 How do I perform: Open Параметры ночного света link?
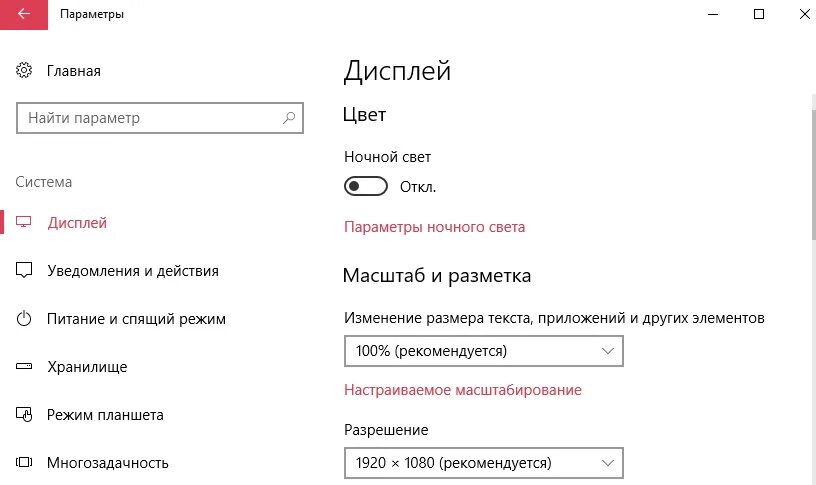(434, 227)
